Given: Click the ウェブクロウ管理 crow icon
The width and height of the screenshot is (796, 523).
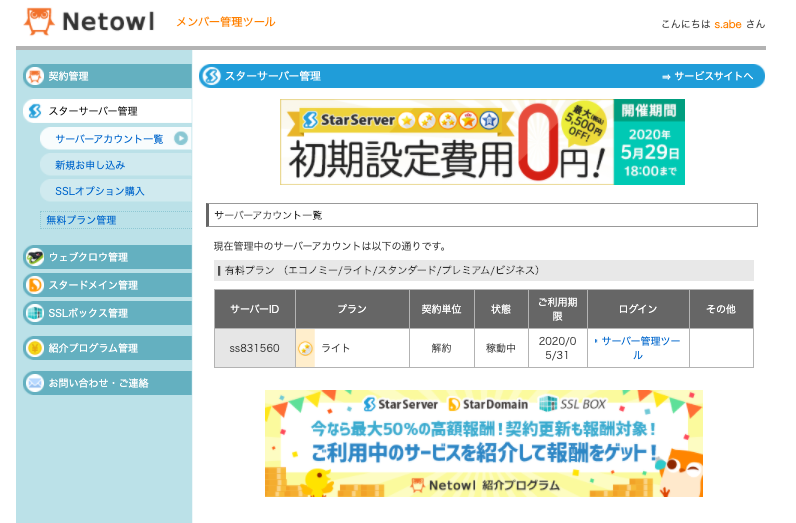Looking at the screenshot, I should pyautogui.click(x=34, y=257).
